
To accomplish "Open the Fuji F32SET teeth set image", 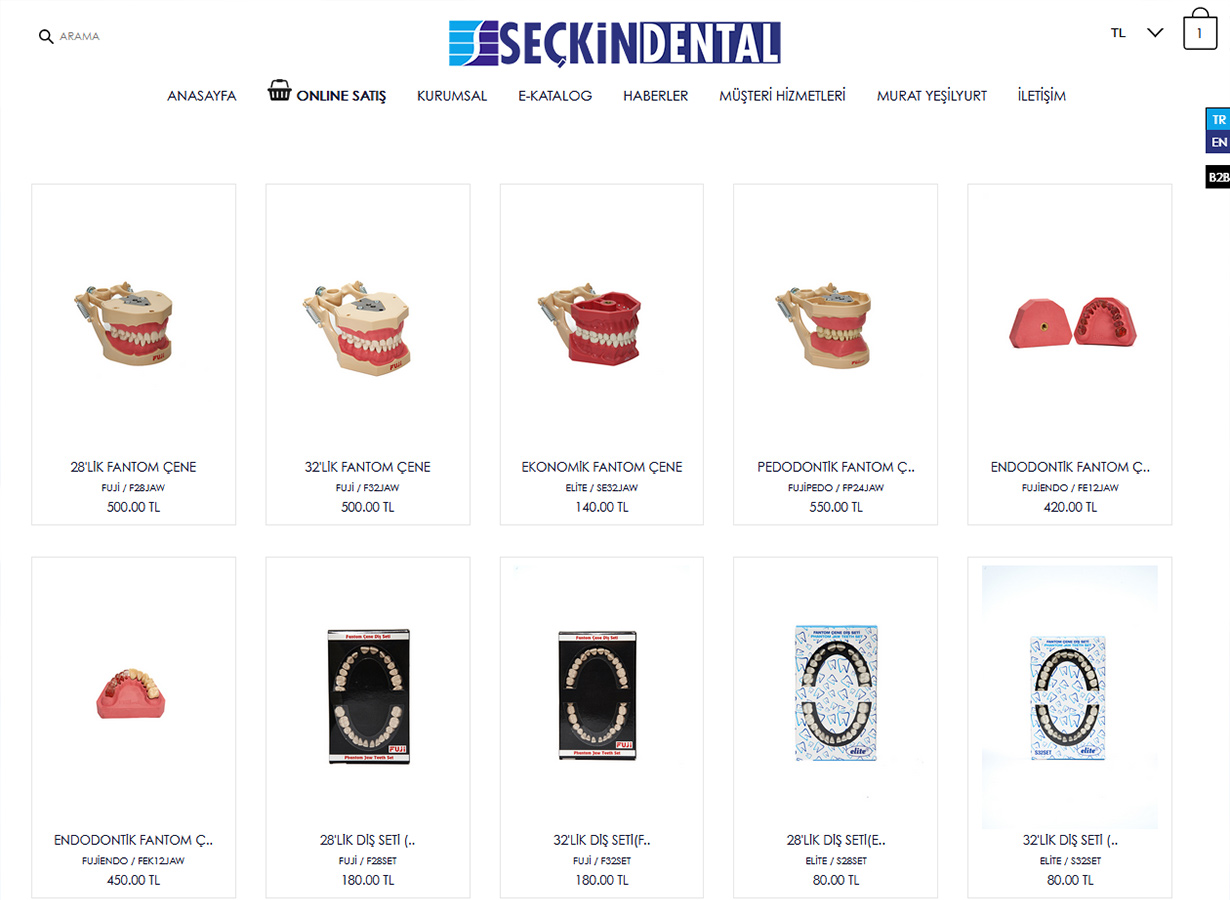I will (x=597, y=697).
